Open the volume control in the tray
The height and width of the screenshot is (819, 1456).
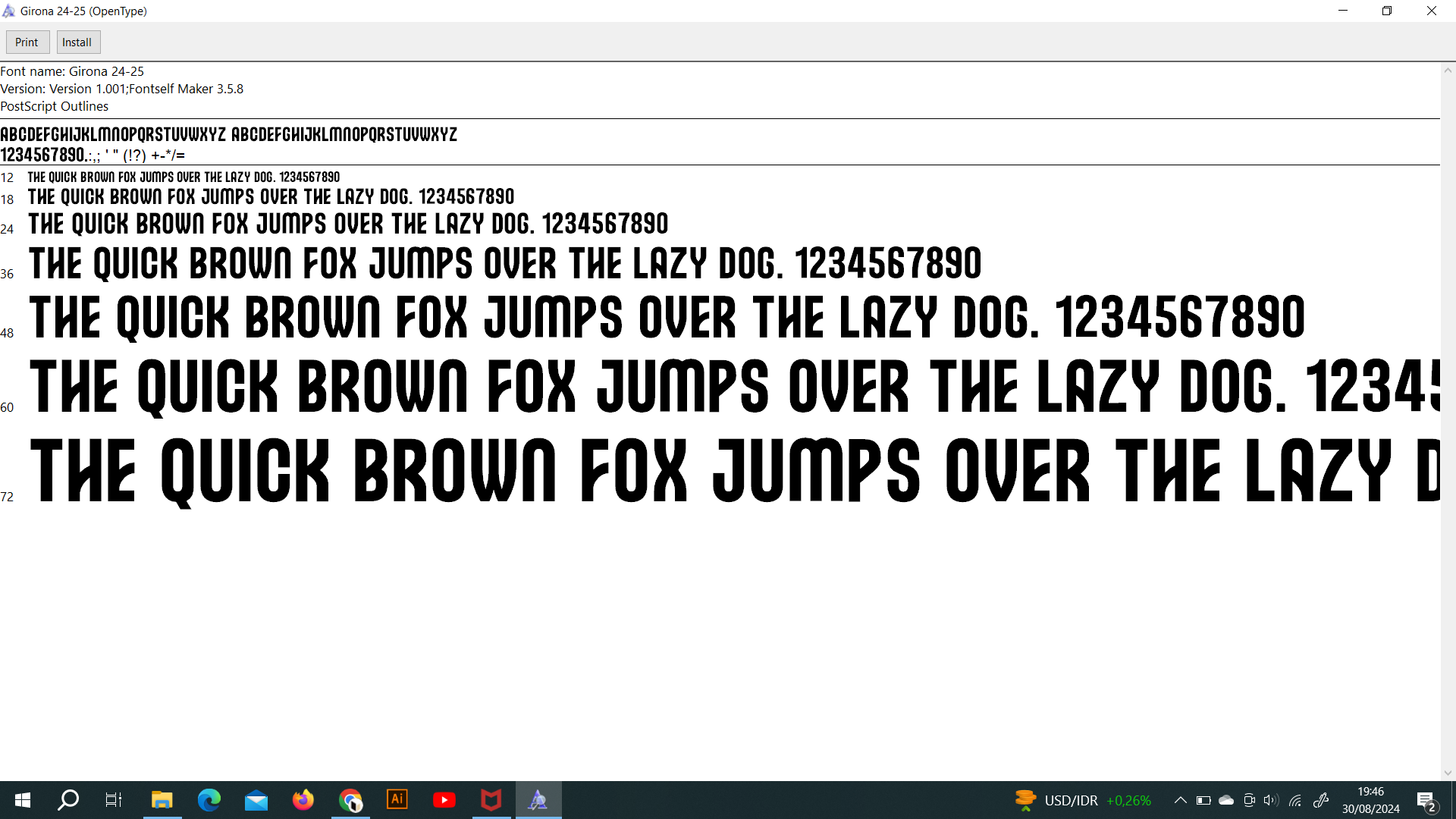(x=1271, y=800)
